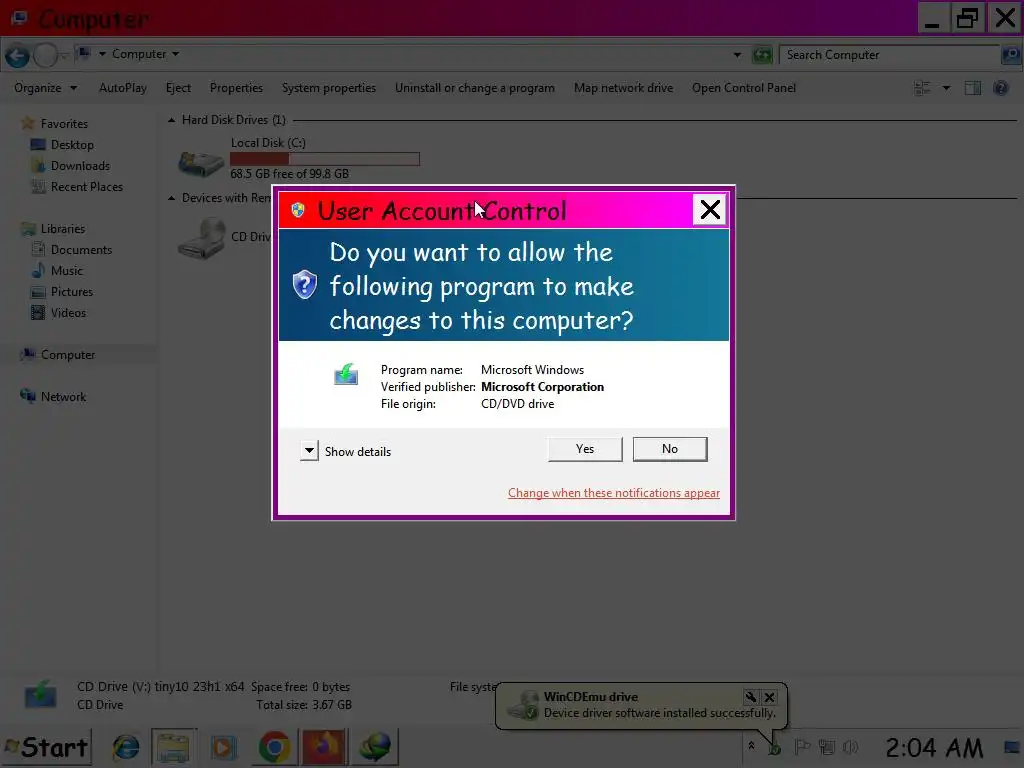Click the Action Center flag icon
This screenshot has width=1024, height=768.
point(802,746)
